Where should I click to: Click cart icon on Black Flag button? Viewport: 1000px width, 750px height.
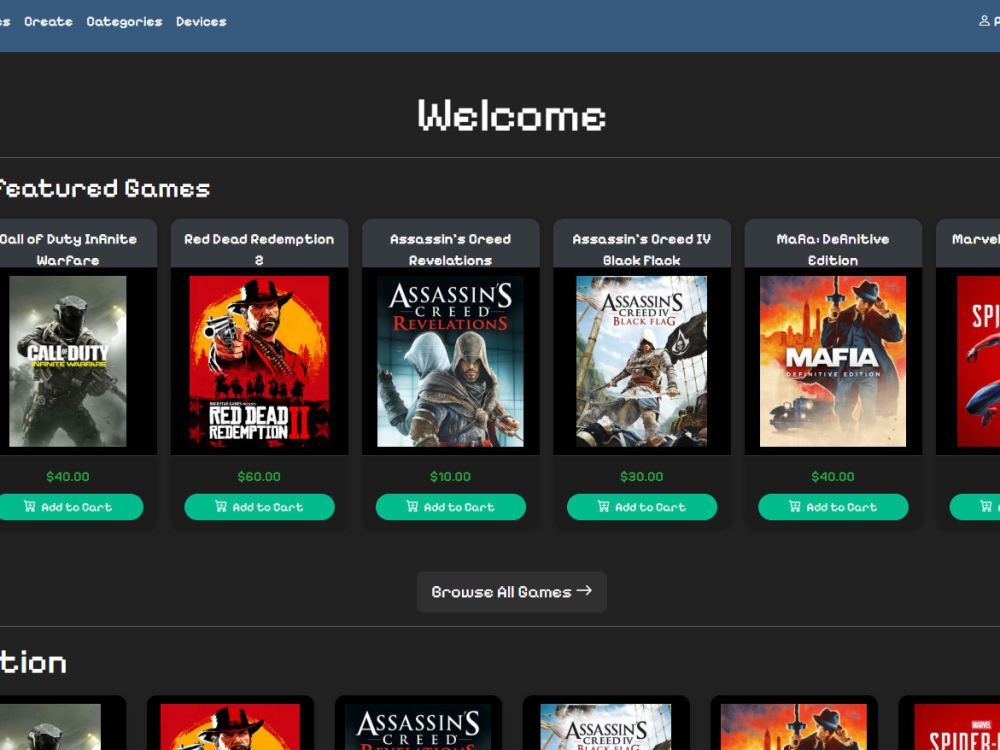pos(604,506)
